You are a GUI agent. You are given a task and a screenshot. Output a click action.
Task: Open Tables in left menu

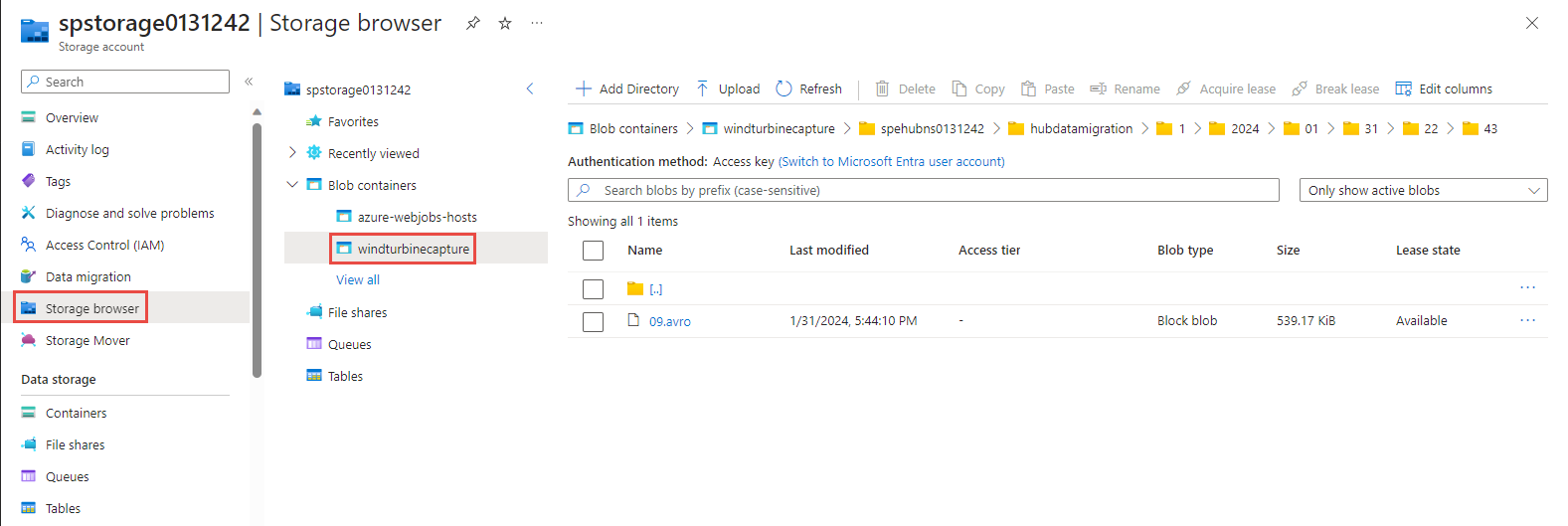[x=63, y=508]
